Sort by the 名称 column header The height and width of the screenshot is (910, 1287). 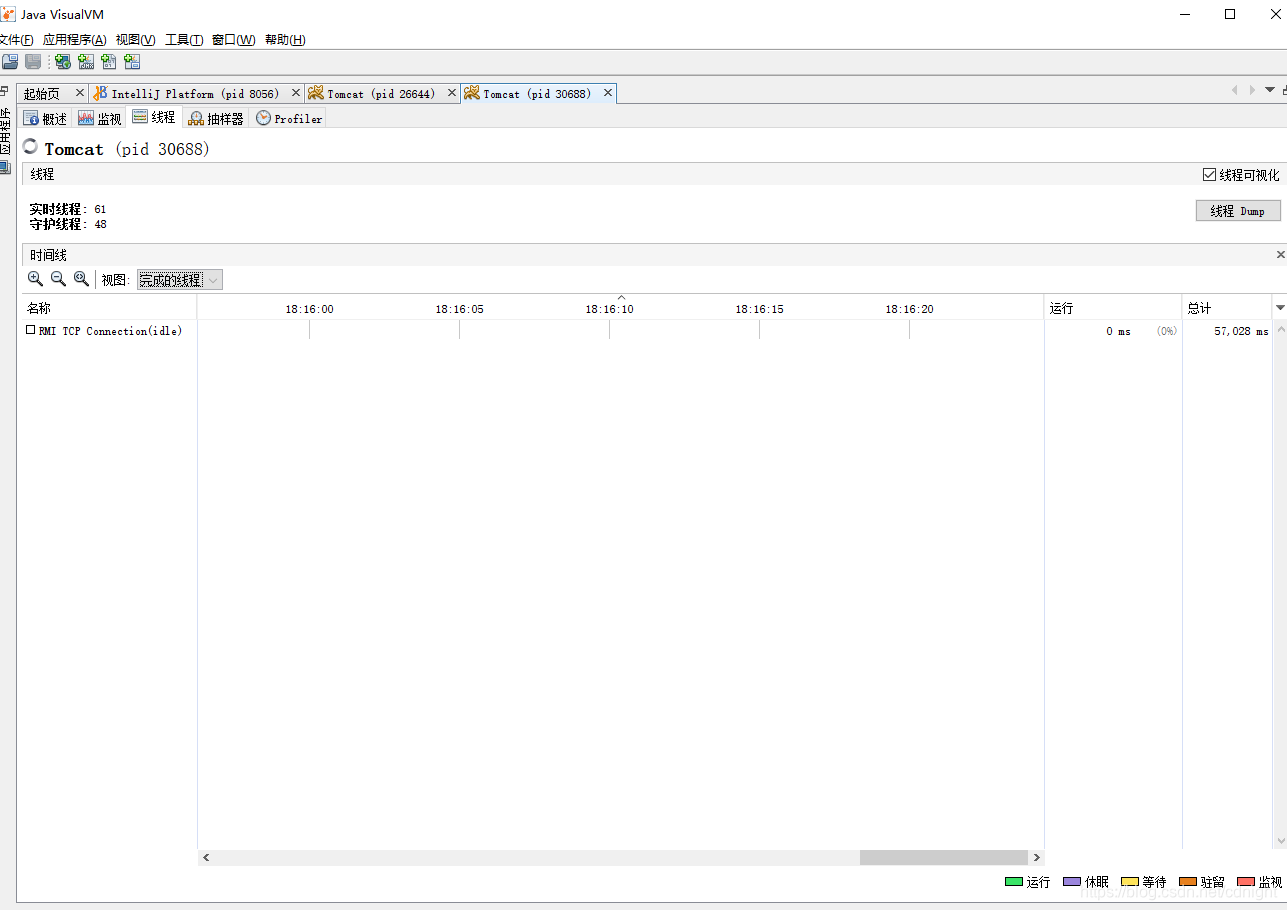[108, 307]
